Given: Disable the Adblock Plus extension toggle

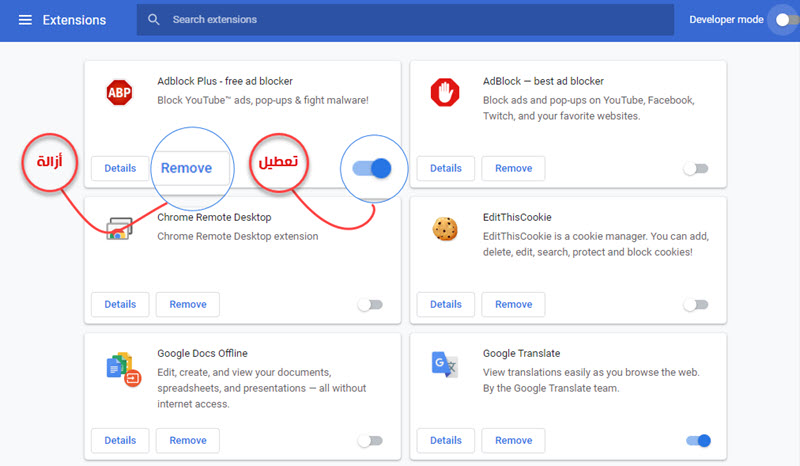Looking at the screenshot, I should (372, 168).
